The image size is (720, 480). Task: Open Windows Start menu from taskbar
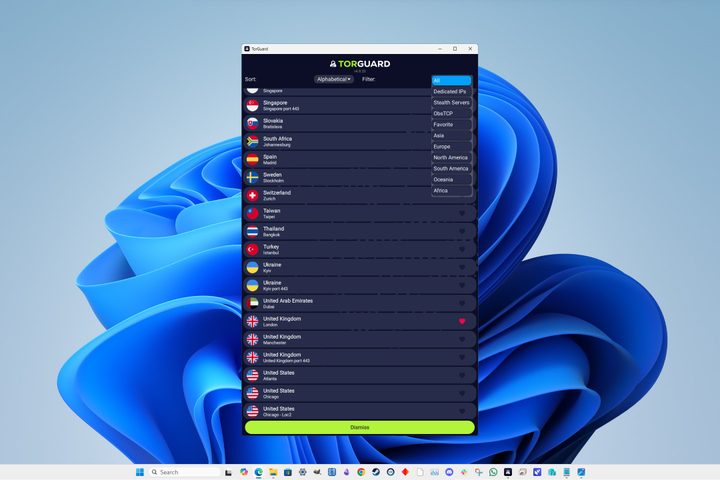pyautogui.click(x=140, y=472)
